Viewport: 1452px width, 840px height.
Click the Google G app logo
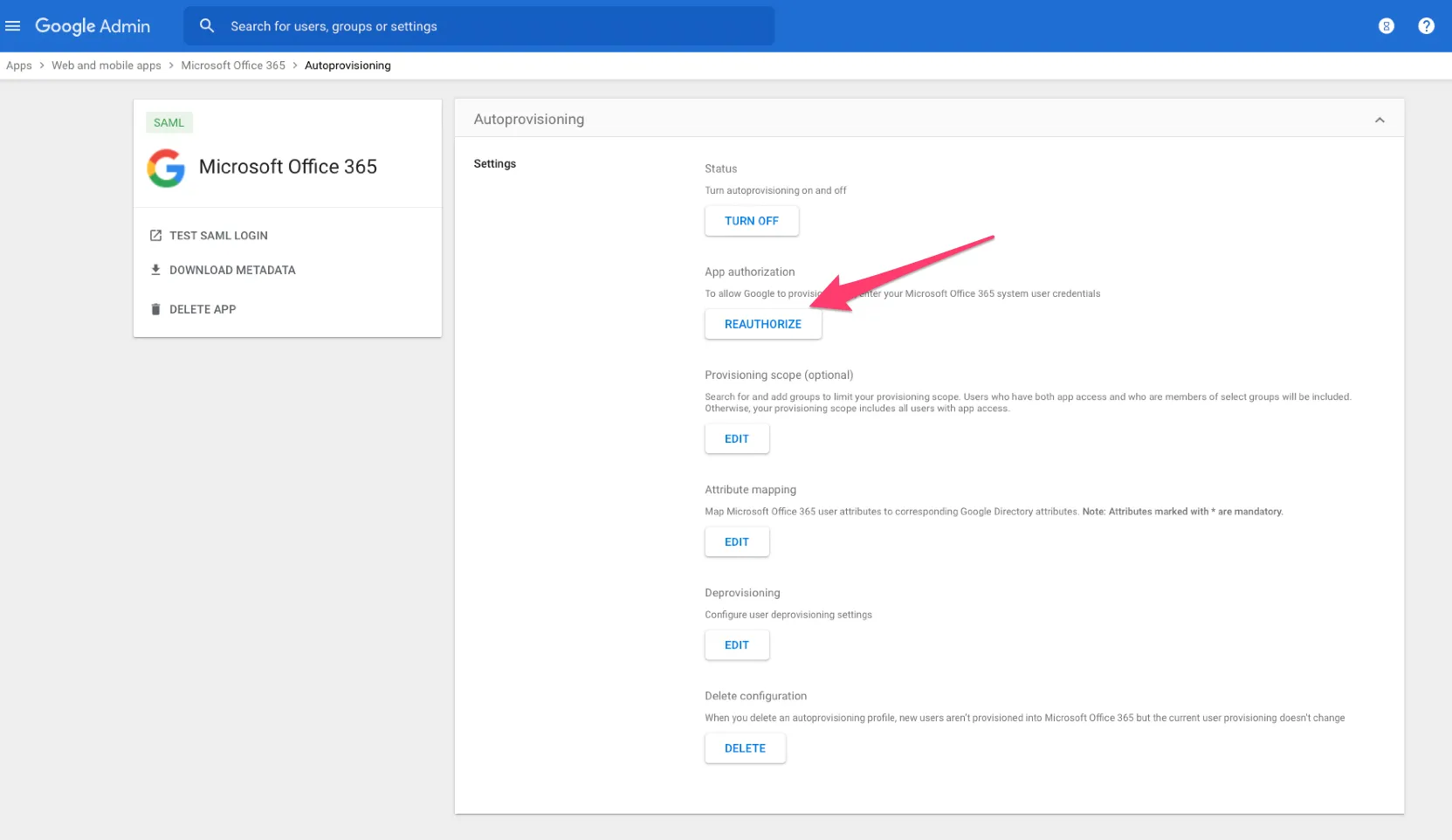pyautogui.click(x=166, y=168)
